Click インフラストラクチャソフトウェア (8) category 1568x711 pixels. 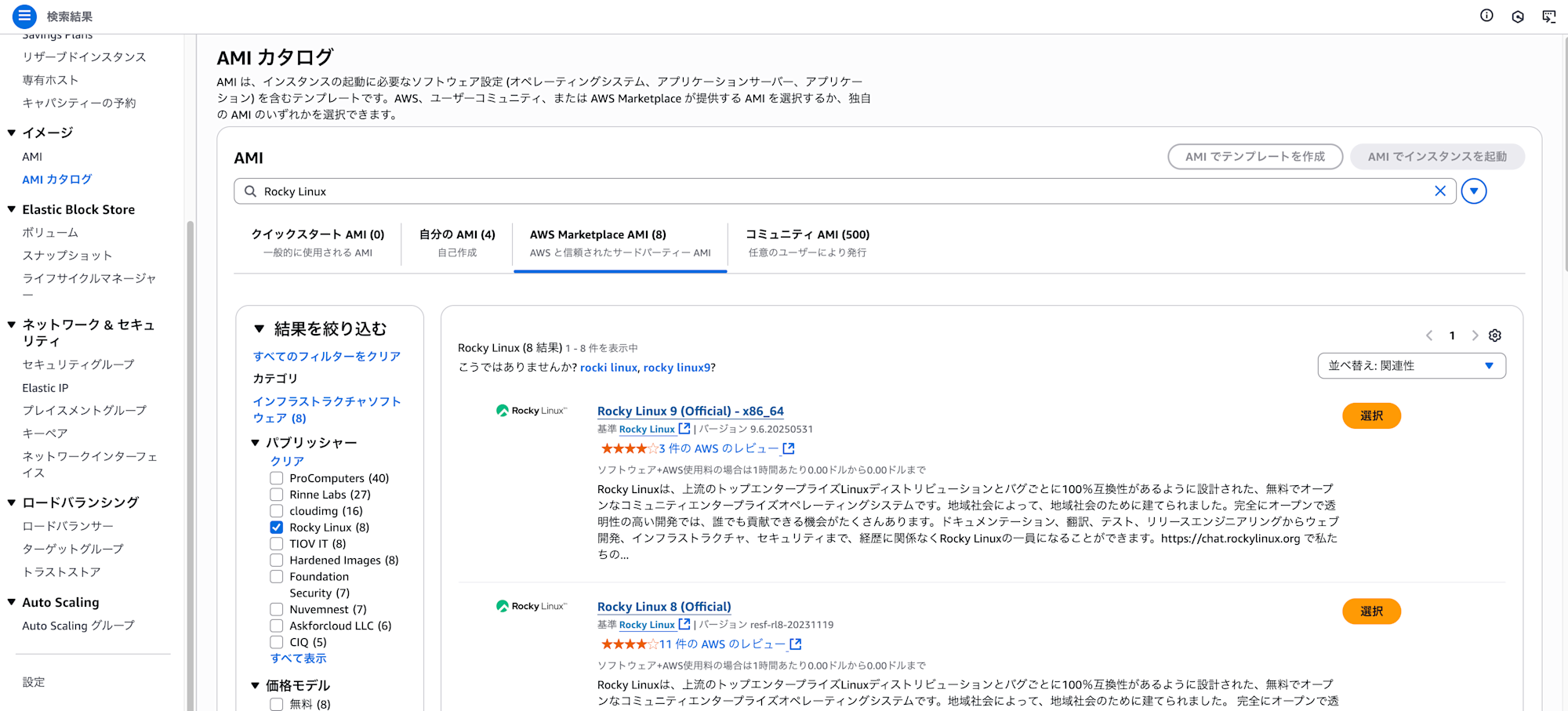pyautogui.click(x=327, y=409)
